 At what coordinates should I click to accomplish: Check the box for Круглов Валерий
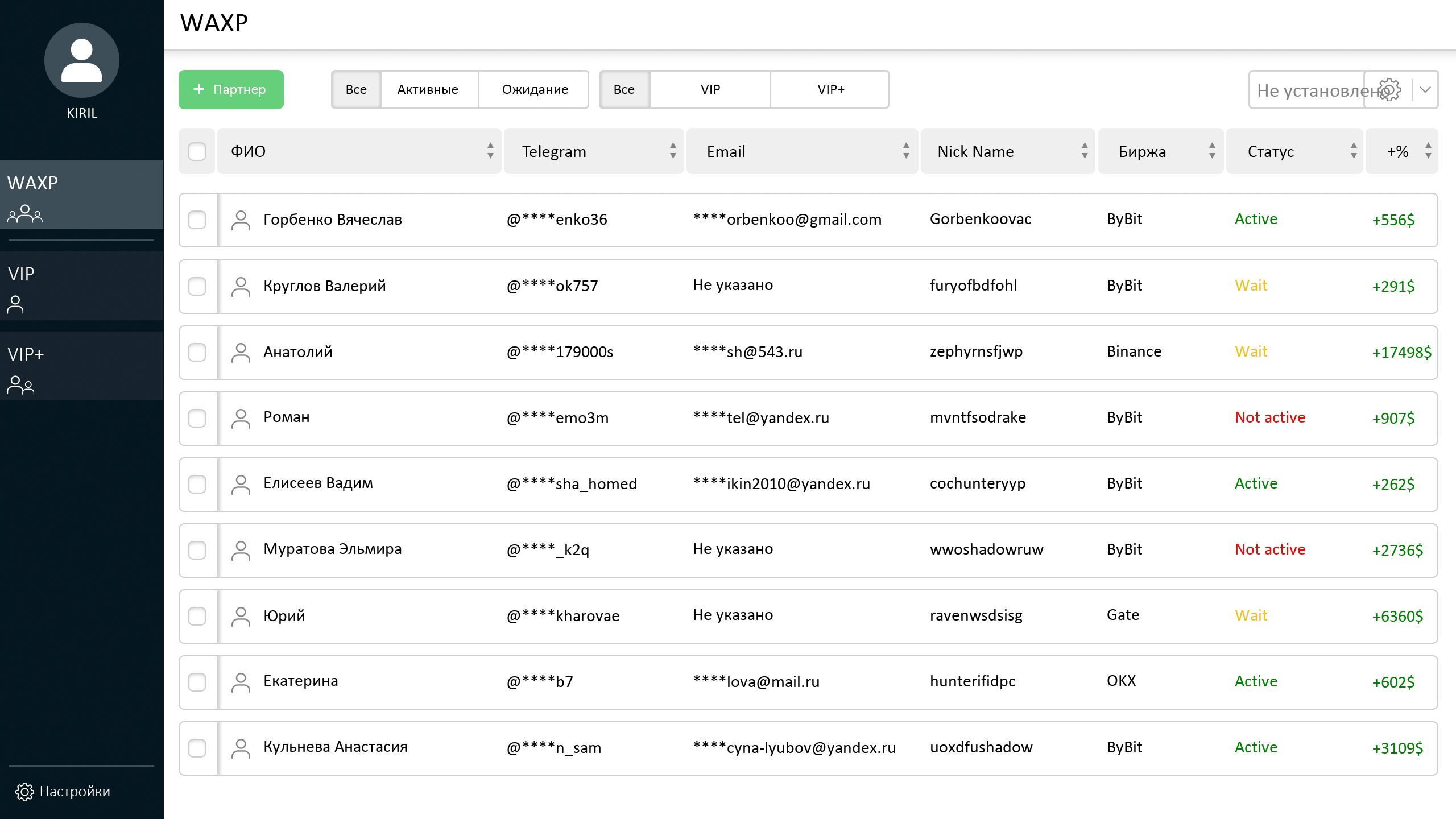[x=197, y=286]
